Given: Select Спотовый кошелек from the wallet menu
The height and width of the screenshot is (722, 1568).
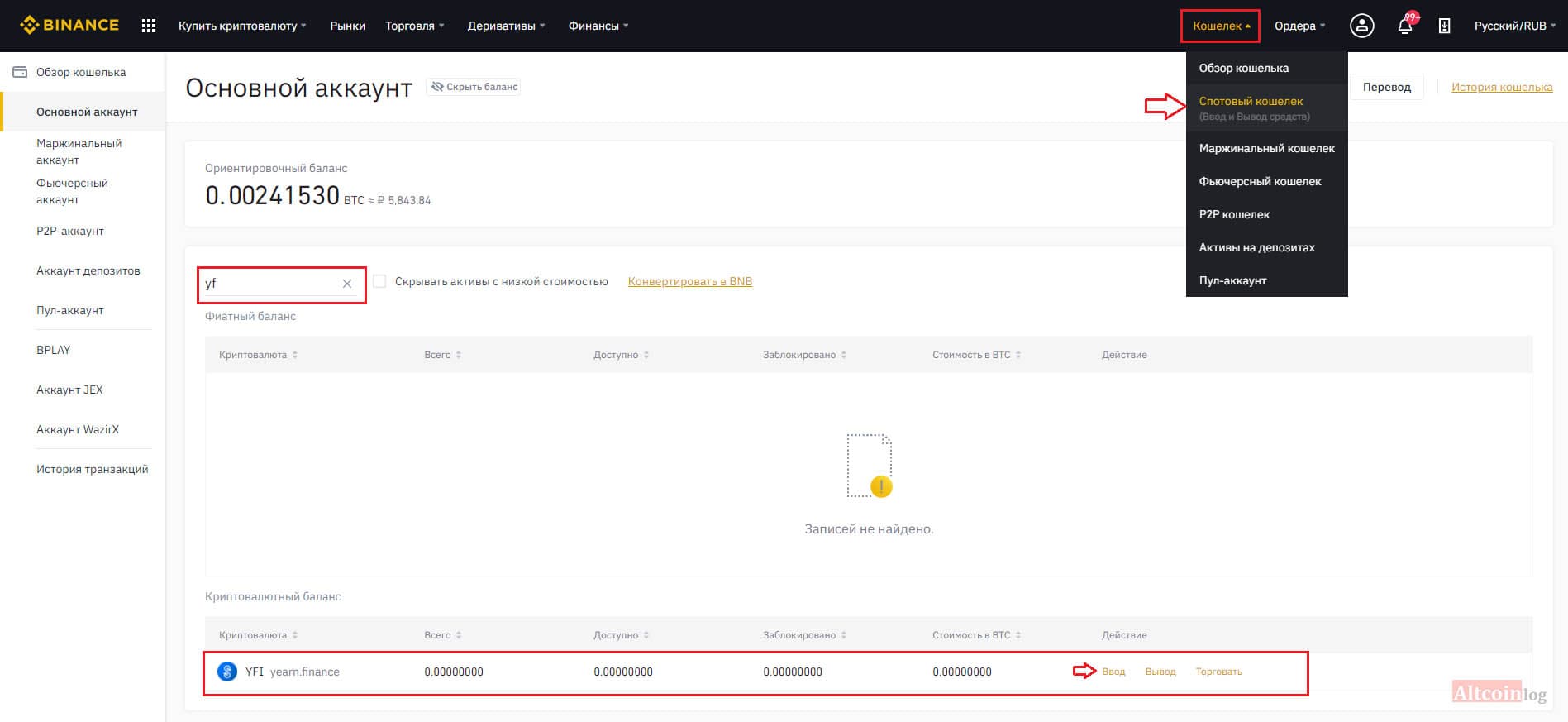Looking at the screenshot, I should pyautogui.click(x=1267, y=108).
